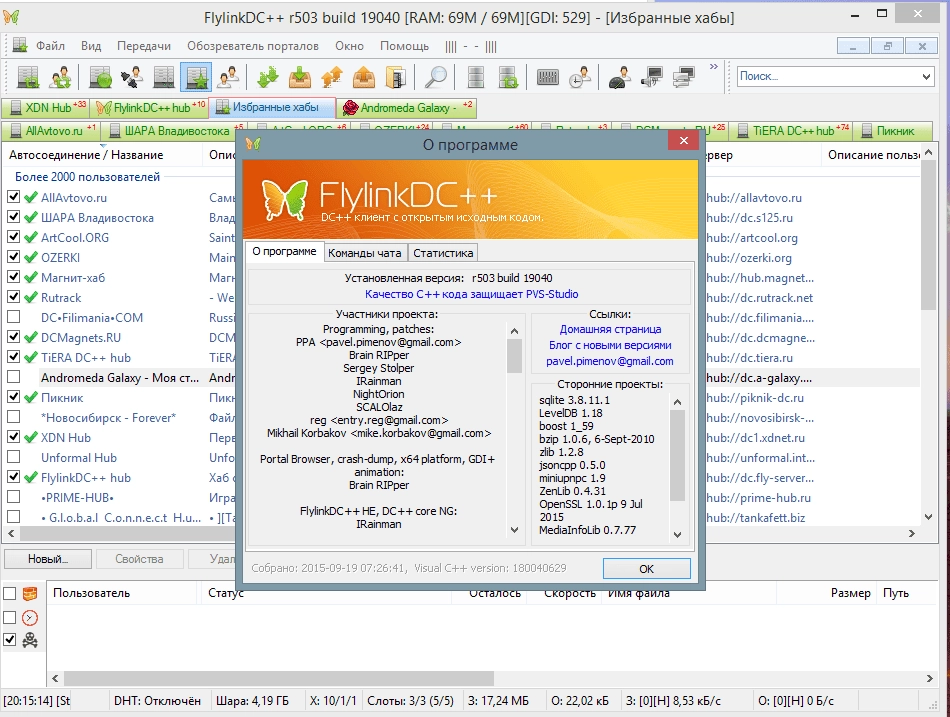Uncheck autoconnect for XDN Hub row

coord(13,437)
